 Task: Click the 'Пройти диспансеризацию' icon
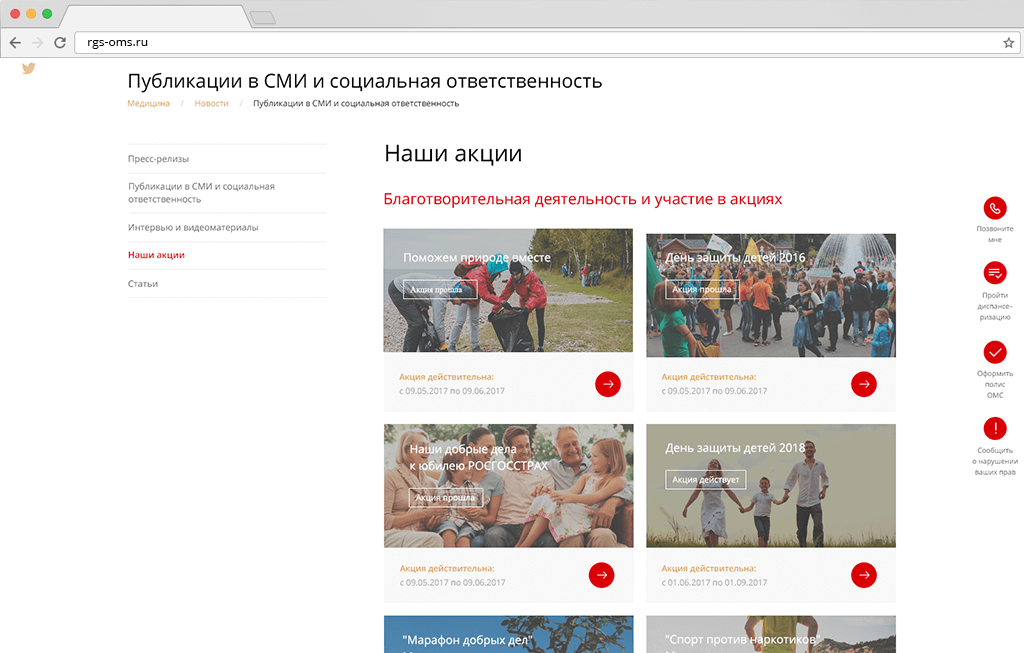click(995, 273)
